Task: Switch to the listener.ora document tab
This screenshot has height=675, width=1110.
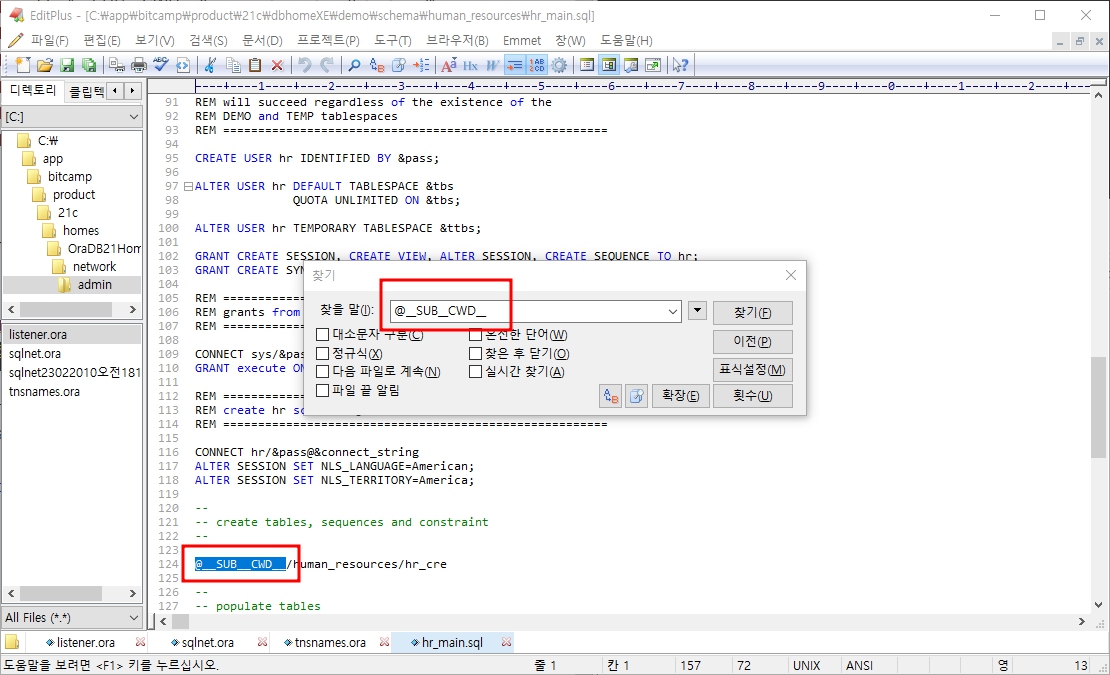Action: click(86, 642)
